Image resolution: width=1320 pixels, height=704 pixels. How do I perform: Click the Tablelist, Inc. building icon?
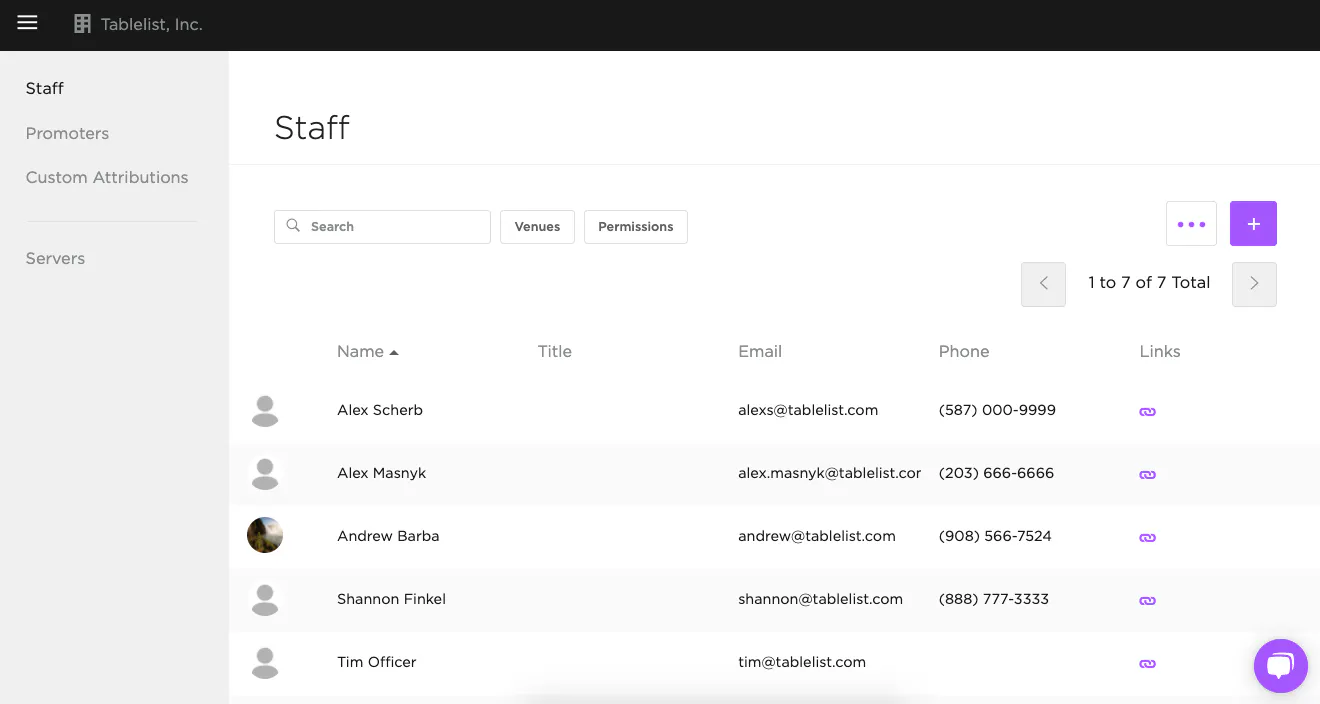82,24
